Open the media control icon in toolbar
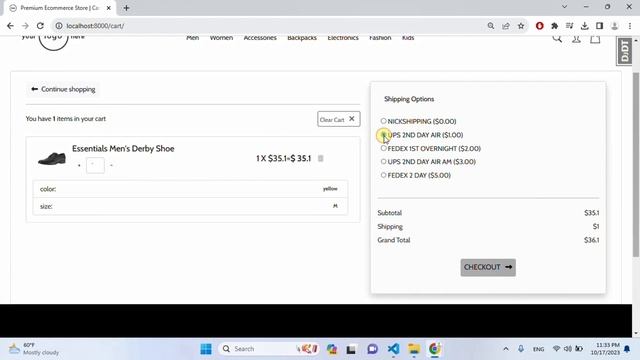This screenshot has height=360, width=640. pos(569,26)
